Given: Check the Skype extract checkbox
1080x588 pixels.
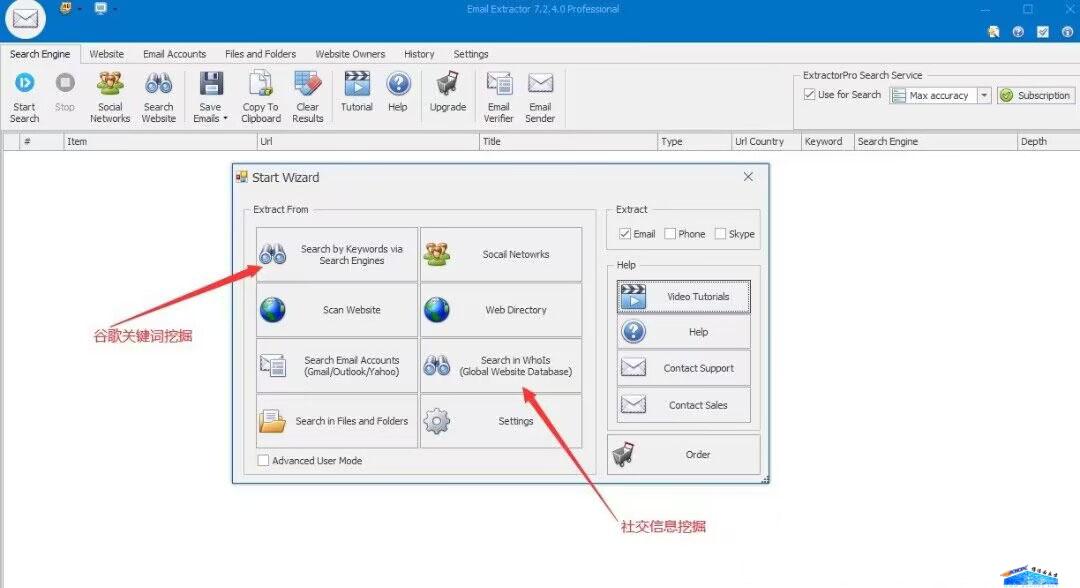Looking at the screenshot, I should [720, 233].
